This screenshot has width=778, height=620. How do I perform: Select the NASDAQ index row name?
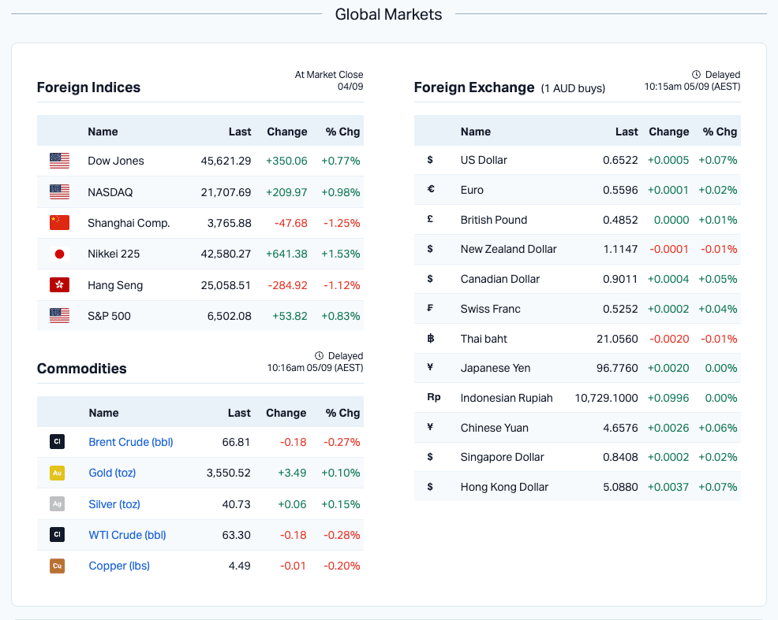[110, 192]
